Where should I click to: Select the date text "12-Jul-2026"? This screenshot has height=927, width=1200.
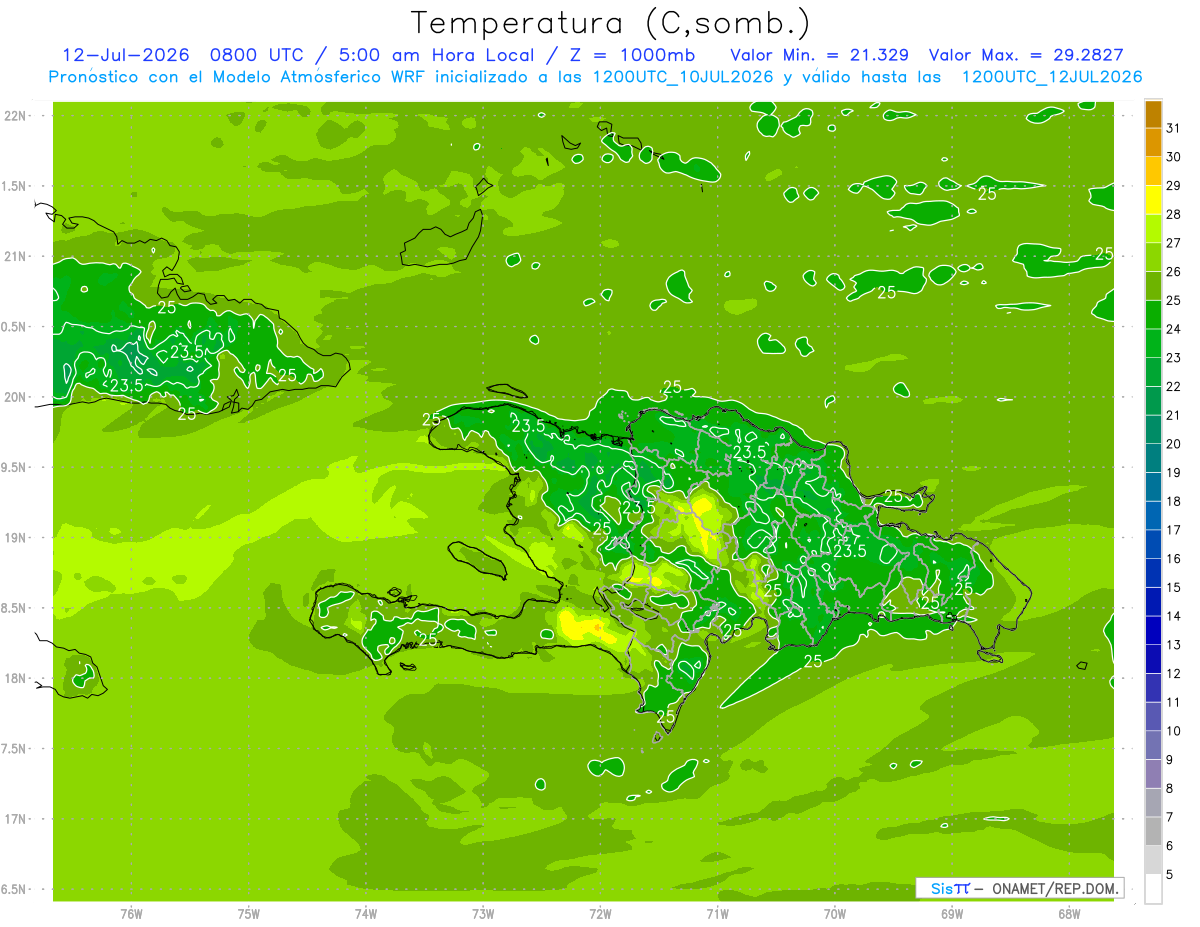pyautogui.click(x=126, y=55)
